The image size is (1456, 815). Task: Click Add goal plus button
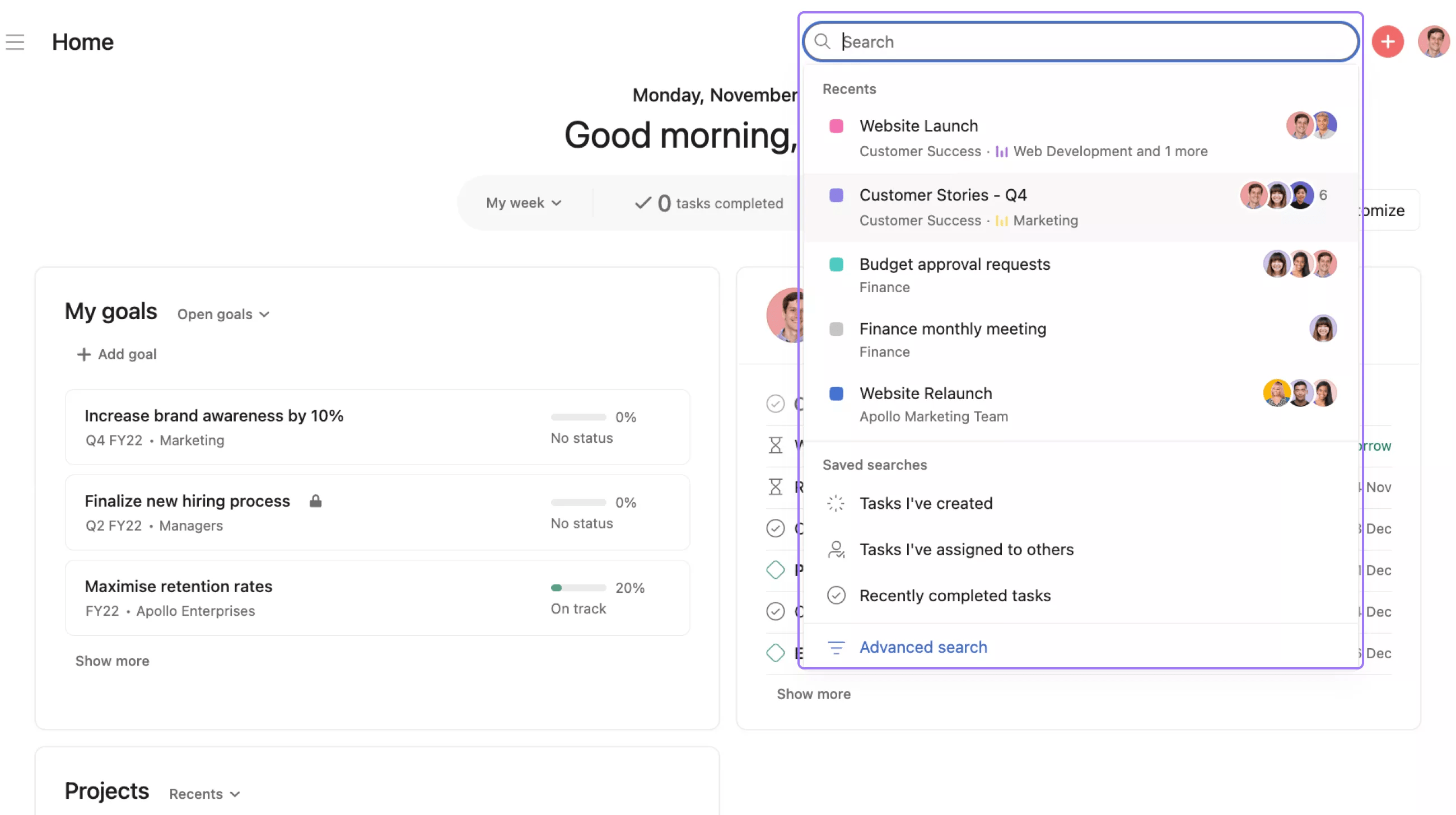(82, 354)
